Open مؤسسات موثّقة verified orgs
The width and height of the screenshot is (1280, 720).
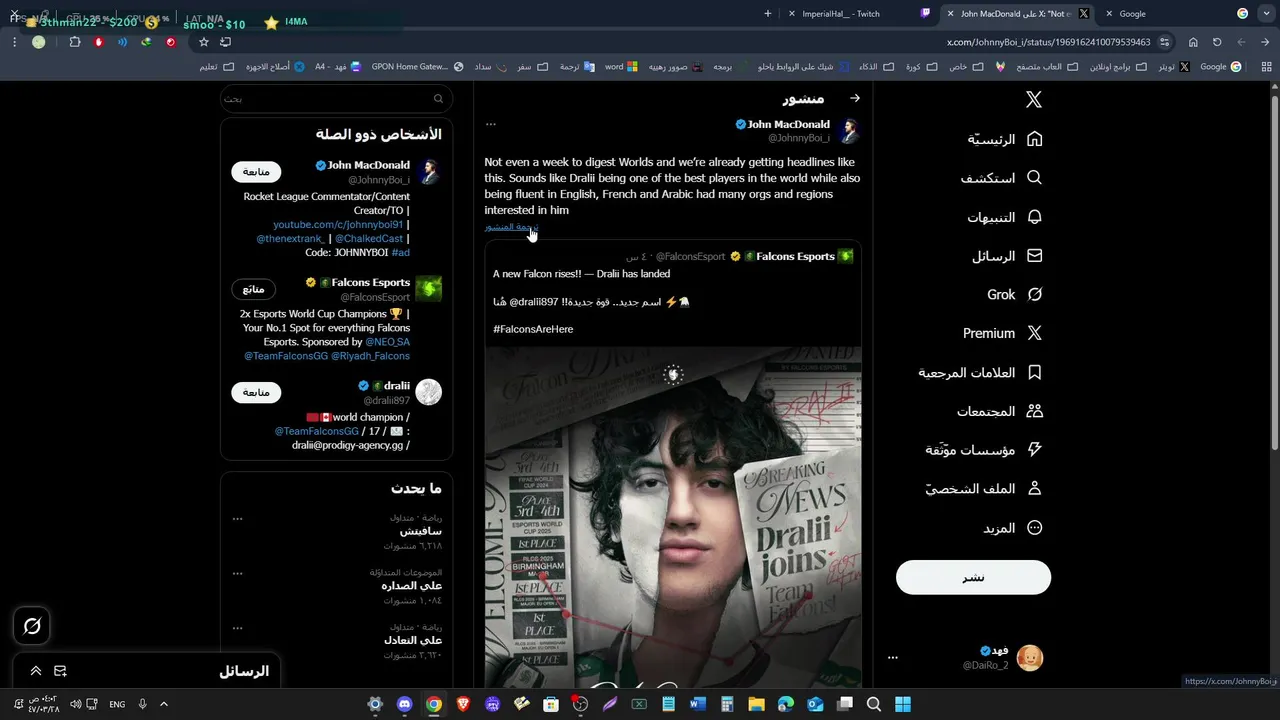coord(983,450)
